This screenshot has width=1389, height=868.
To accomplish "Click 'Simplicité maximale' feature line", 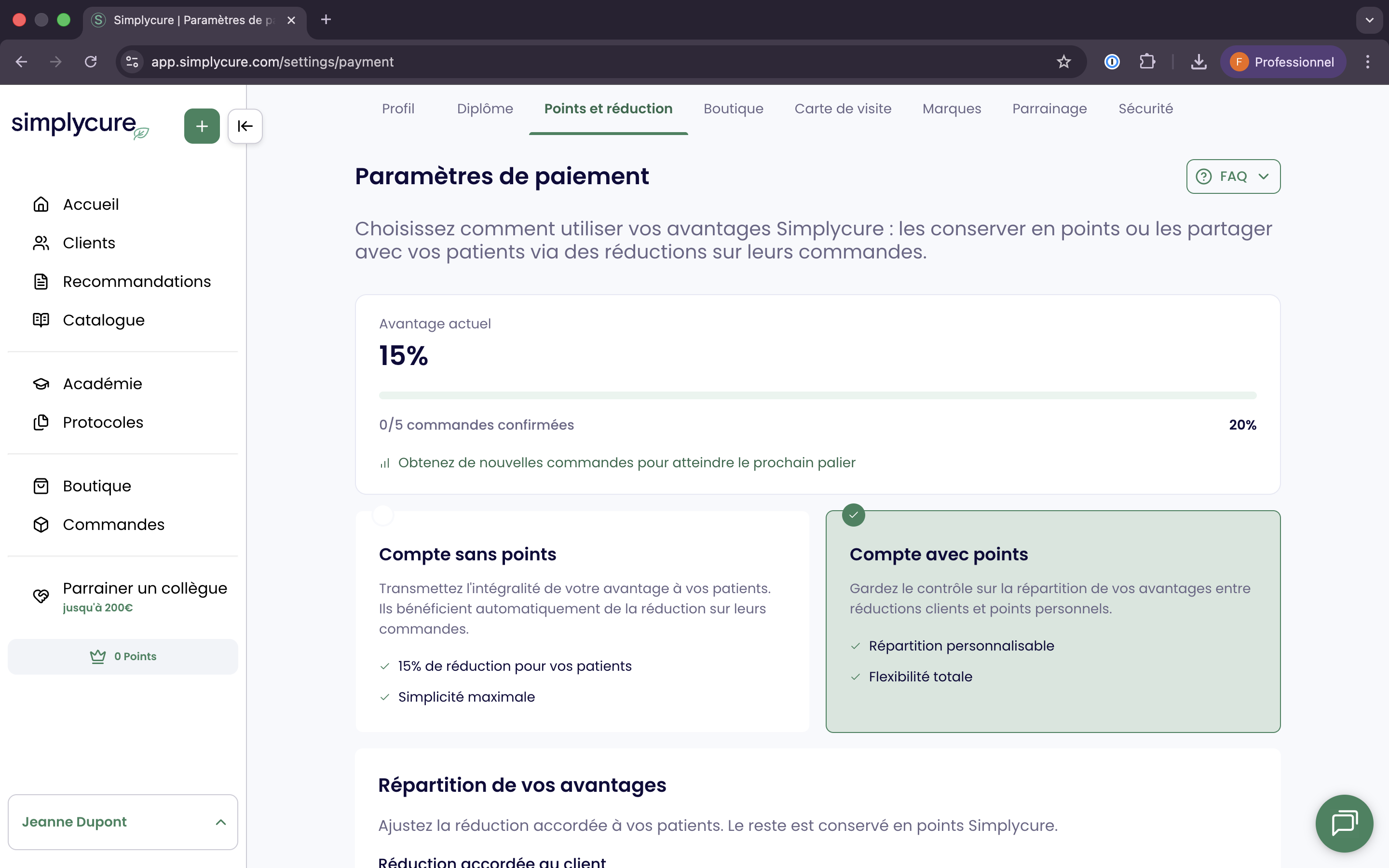I will (x=466, y=697).
